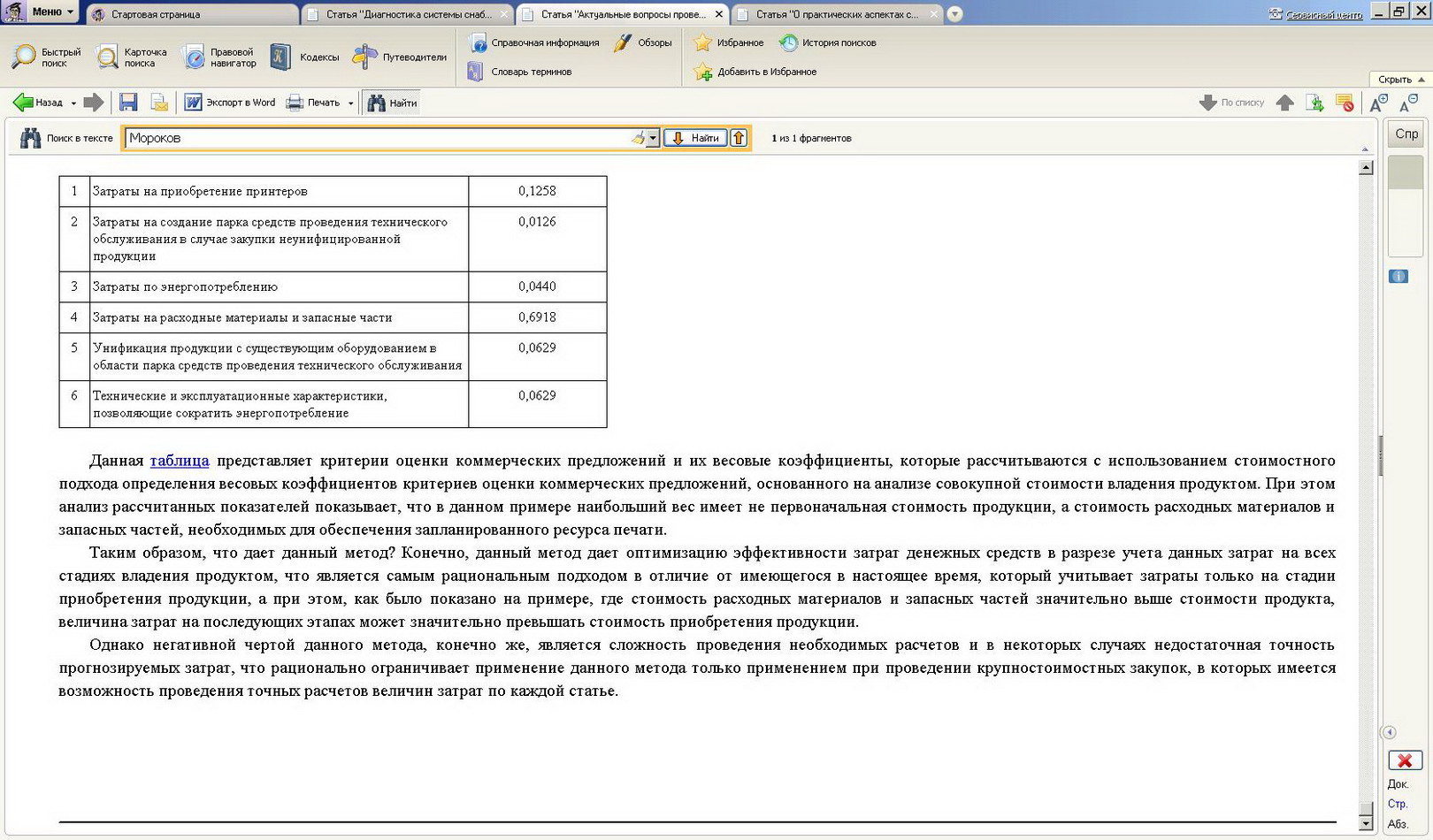Open the Сервисный центр link
Viewport: 1433px width, 840px height.
point(1322,14)
